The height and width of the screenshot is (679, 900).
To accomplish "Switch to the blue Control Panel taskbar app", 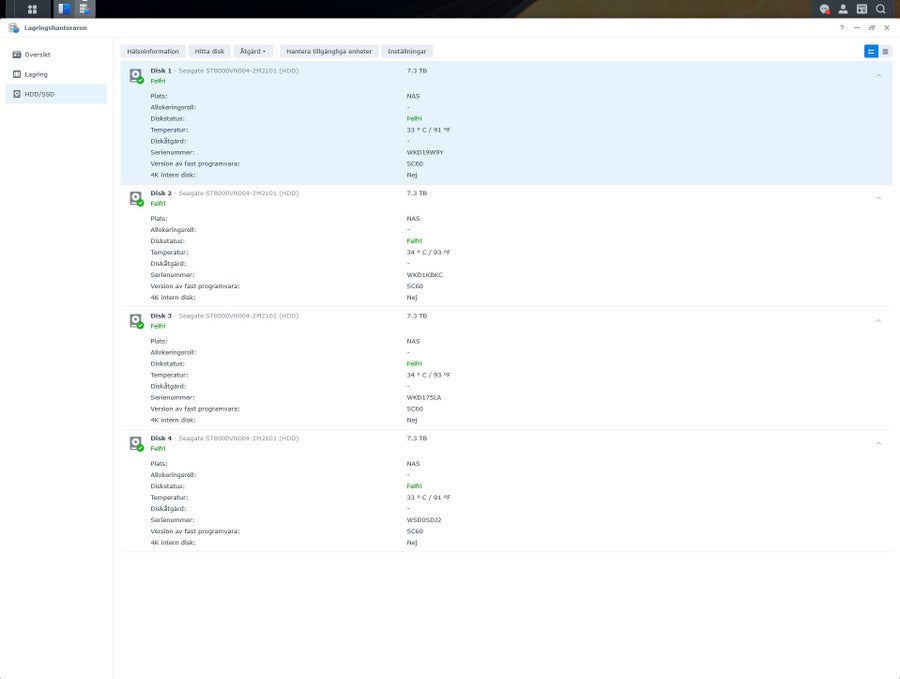I will tap(64, 9).
